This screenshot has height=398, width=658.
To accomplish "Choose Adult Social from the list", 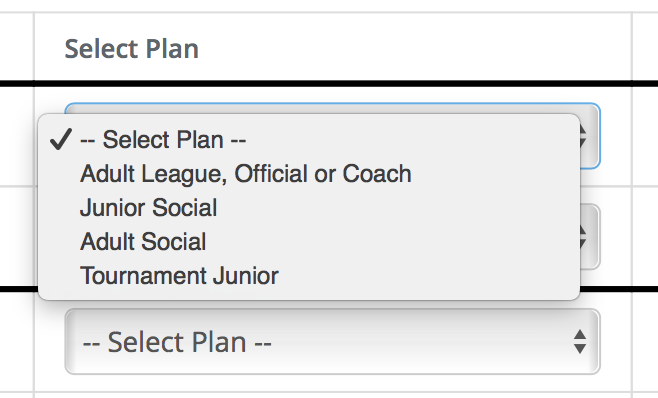I will (309, 242).
